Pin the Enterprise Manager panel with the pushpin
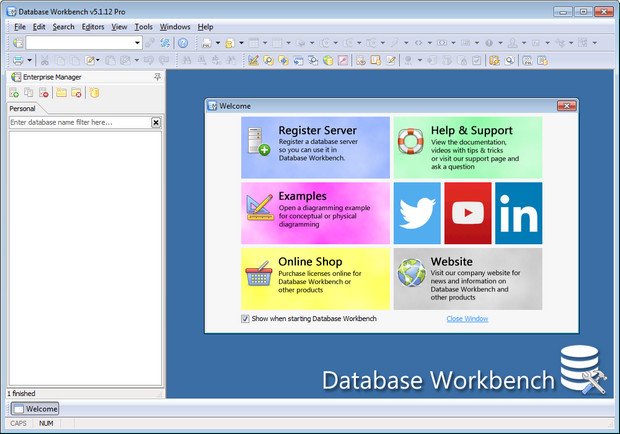Screen dimensions: 620x434 157,77
